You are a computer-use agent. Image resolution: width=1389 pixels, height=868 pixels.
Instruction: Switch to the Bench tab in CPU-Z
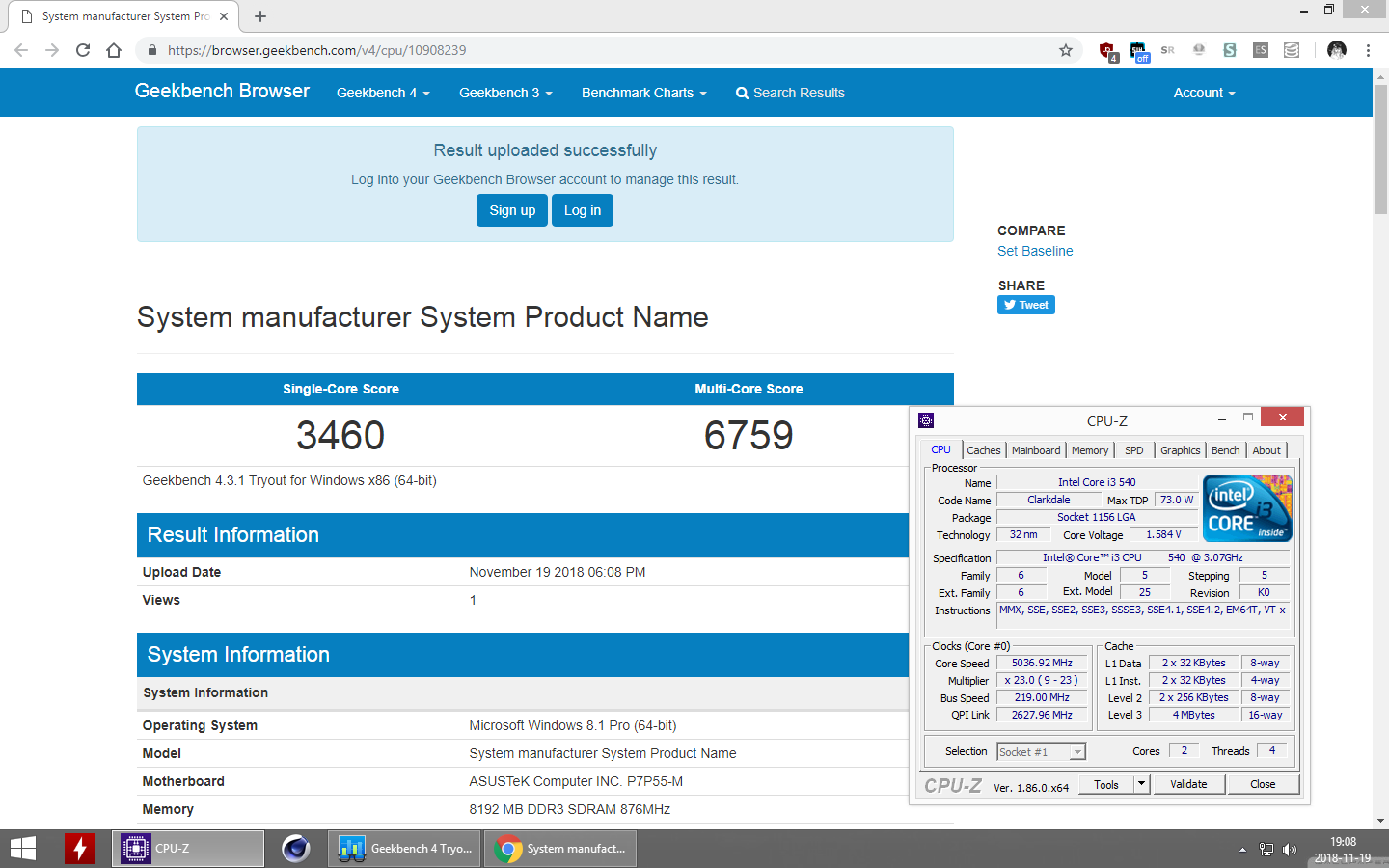(1226, 450)
